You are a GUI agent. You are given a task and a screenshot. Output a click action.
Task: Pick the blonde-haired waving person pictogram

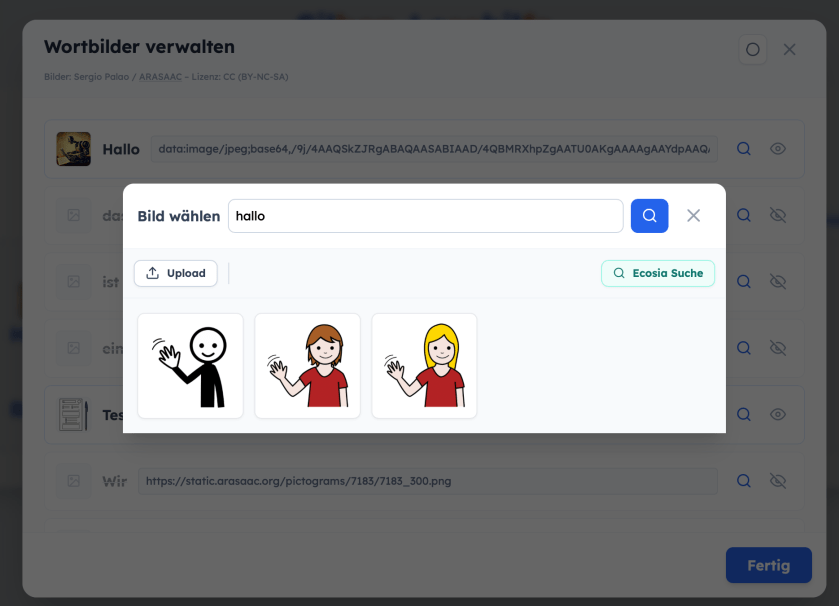[424, 366]
